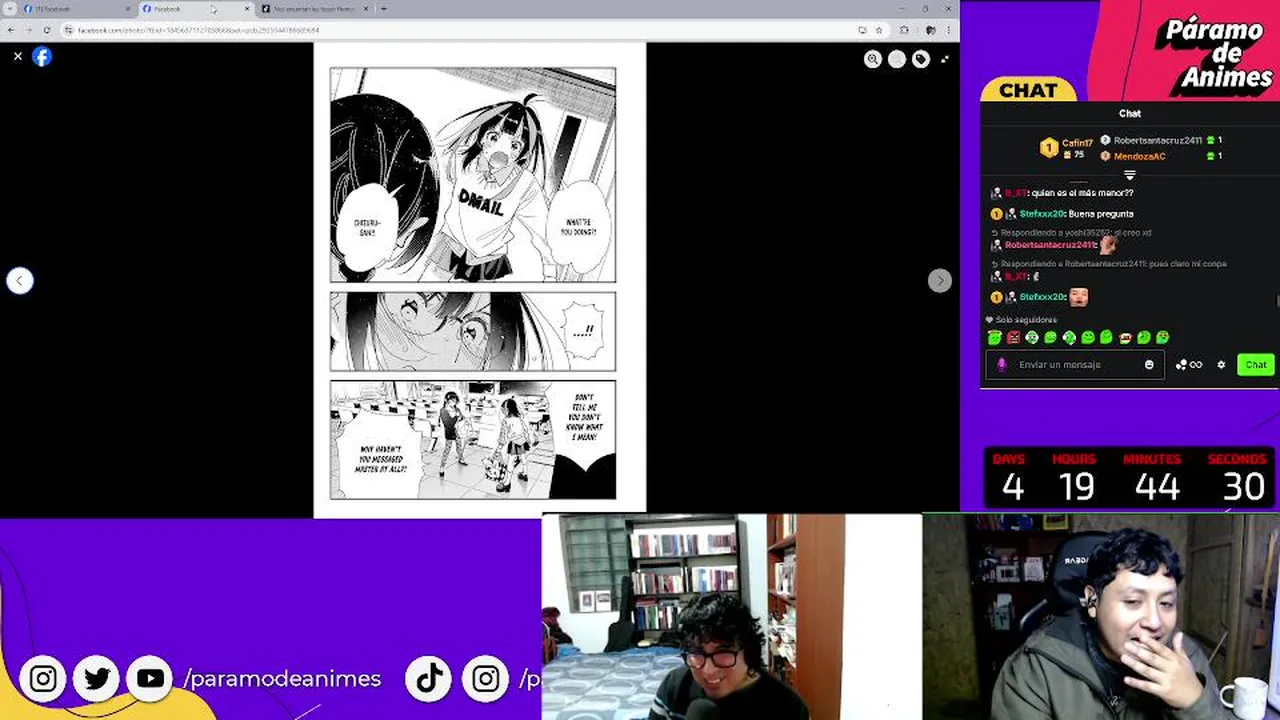The image size is (1280, 720).
Task: Close the Facebook photo viewer
Action: pos(17,57)
